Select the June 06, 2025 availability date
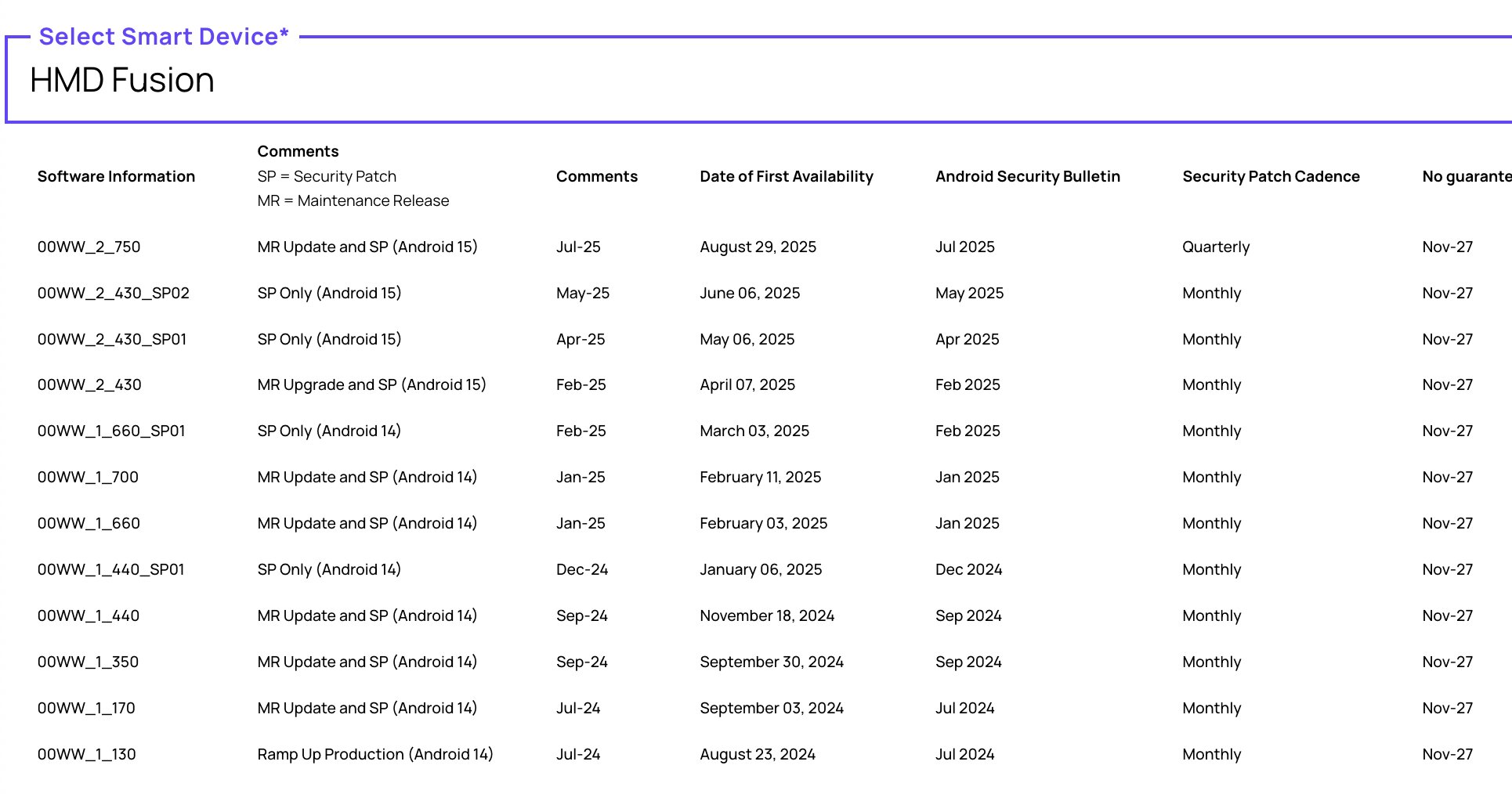This screenshot has width=1512, height=794. coord(750,293)
